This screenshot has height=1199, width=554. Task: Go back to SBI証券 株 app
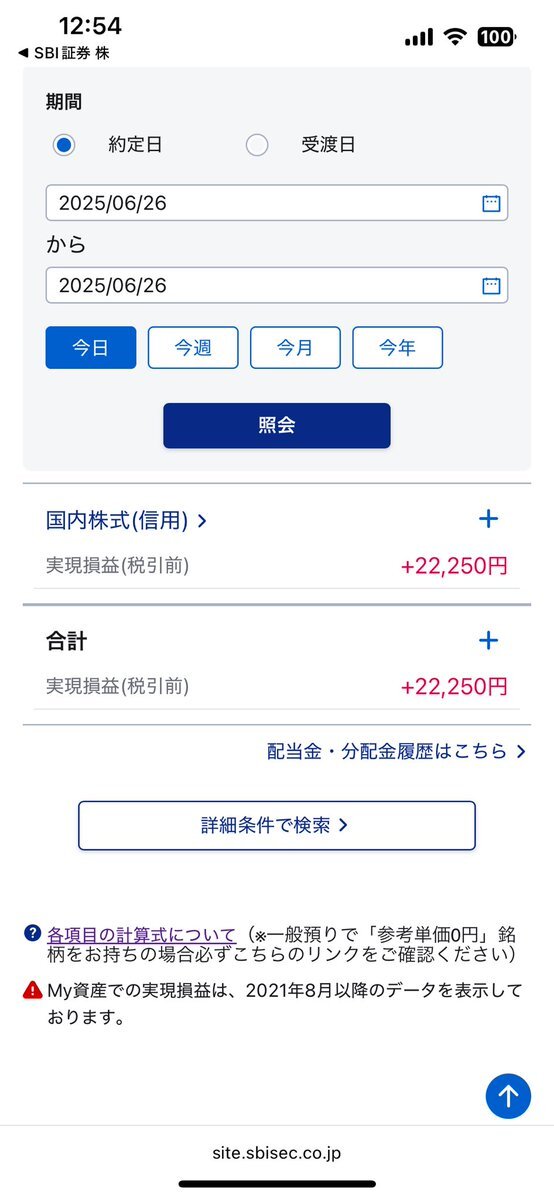[x=64, y=53]
